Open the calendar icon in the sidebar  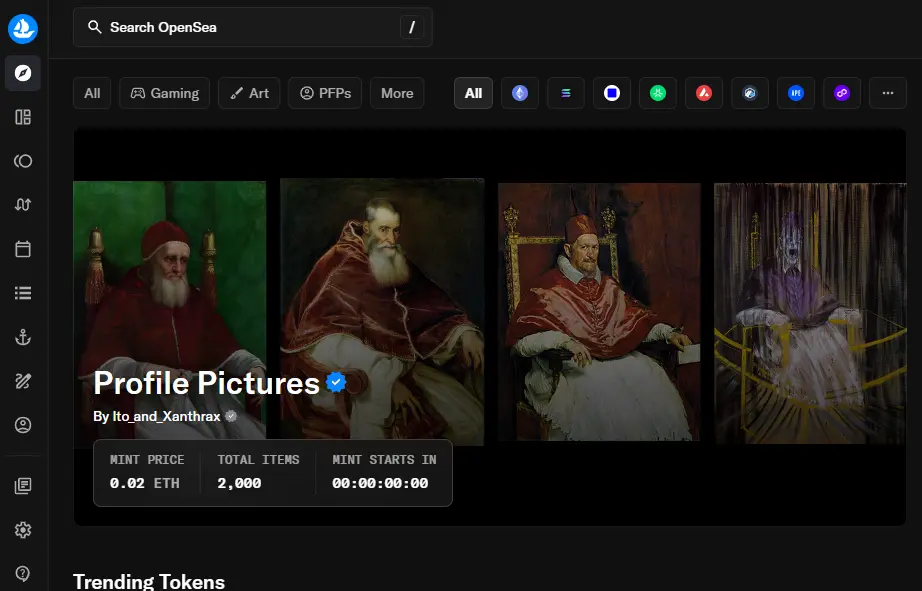[23, 249]
